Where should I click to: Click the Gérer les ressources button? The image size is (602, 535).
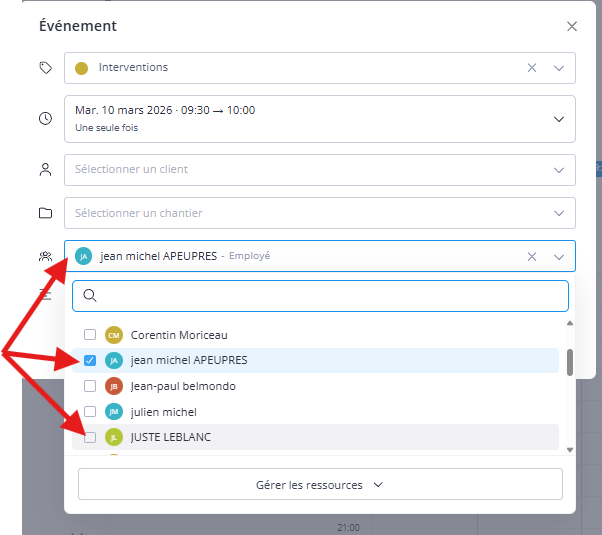pos(320,484)
